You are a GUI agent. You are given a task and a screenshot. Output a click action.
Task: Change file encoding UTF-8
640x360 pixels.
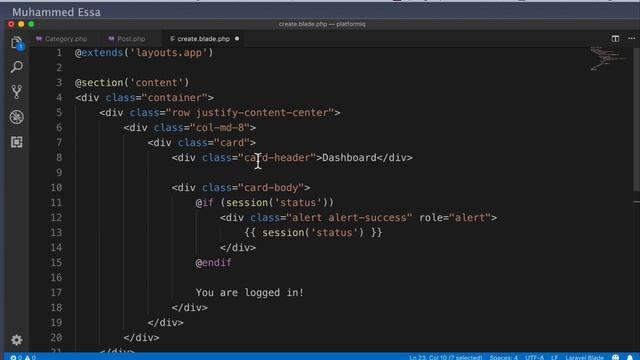pos(534,357)
